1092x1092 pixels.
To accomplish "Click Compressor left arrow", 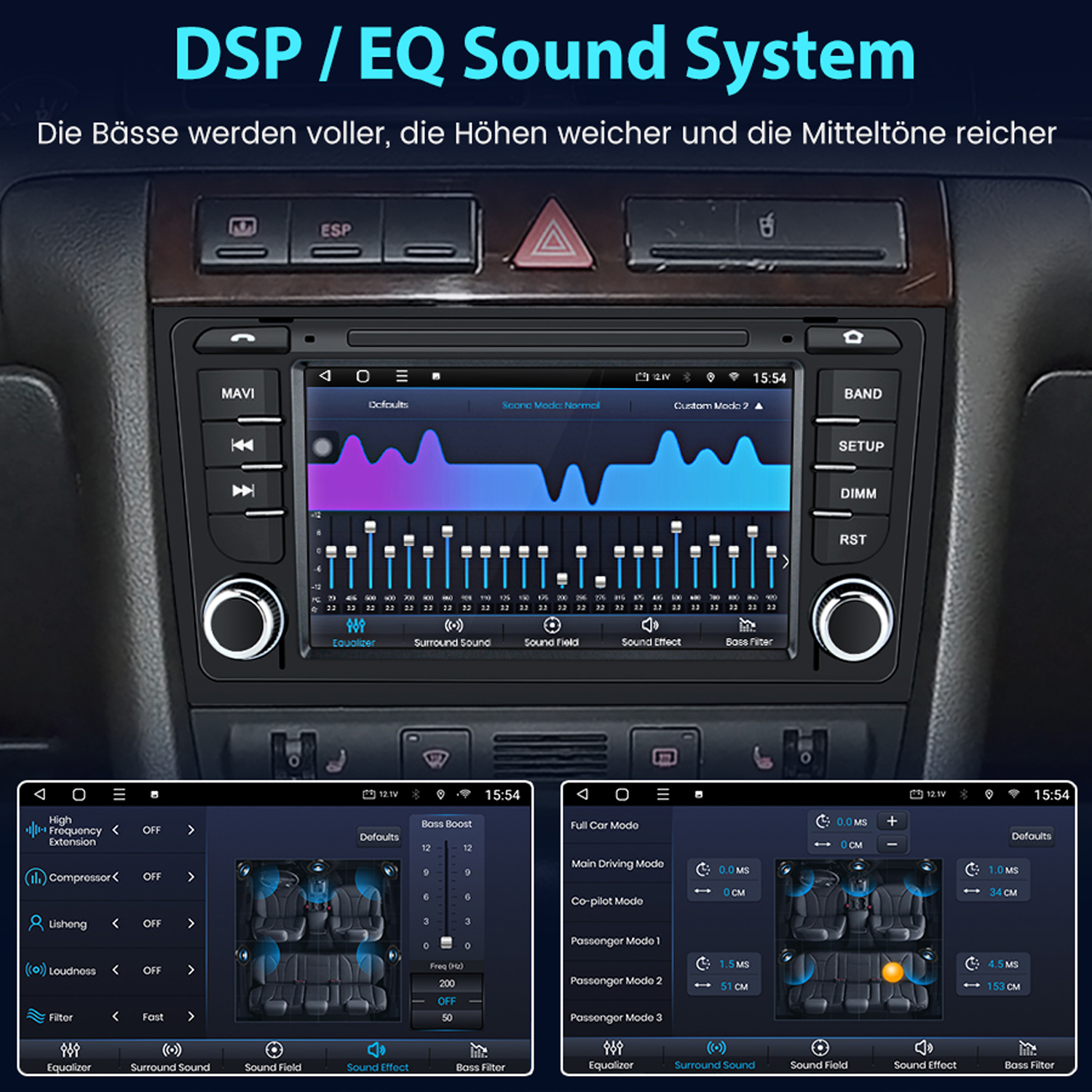I will (115, 877).
